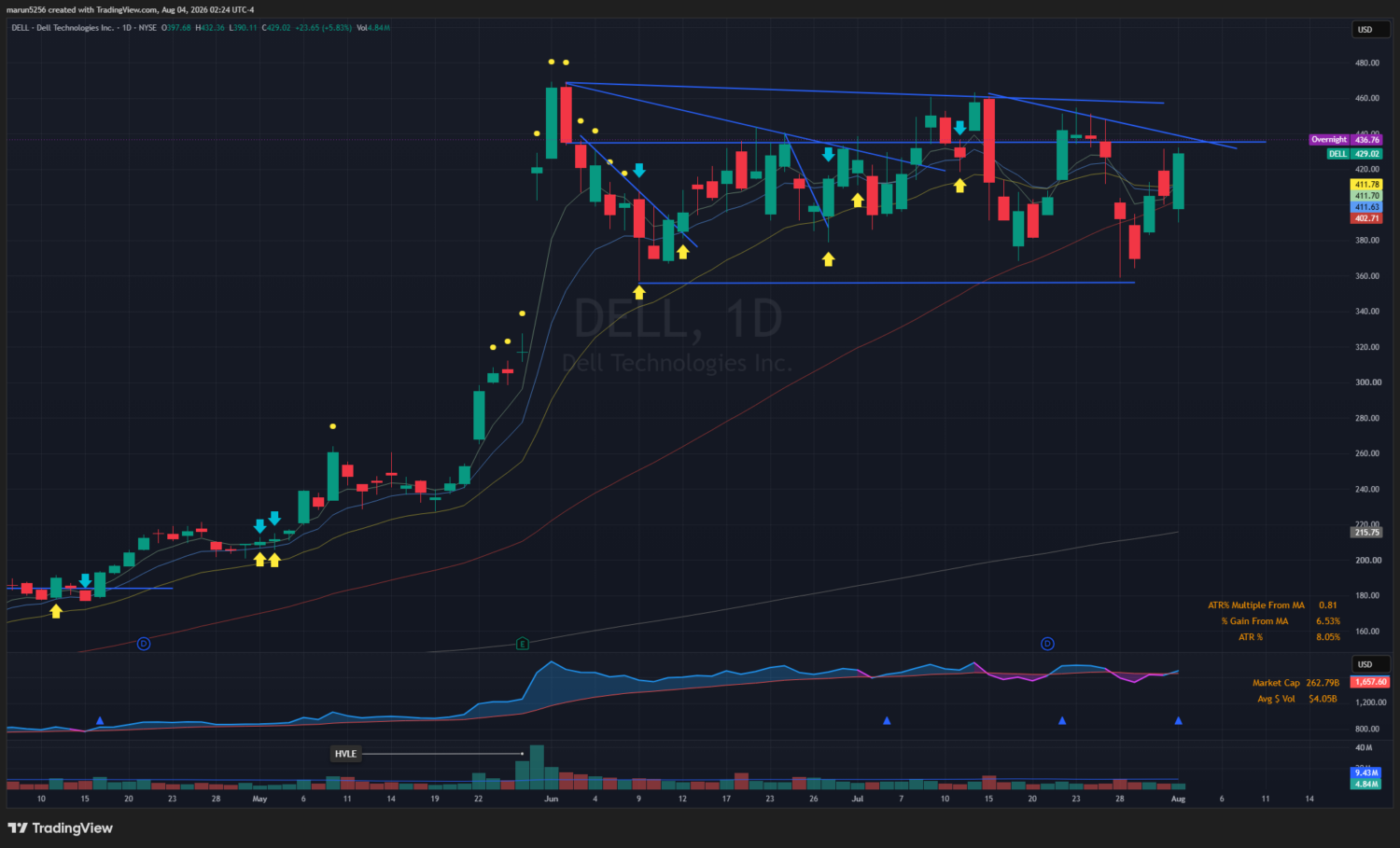Click the July dividend D marker
This screenshot has width=1400, height=848.
pos(1047,644)
